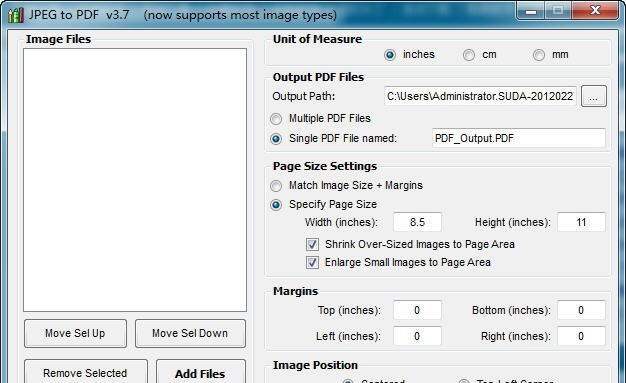
Task: Select Match Image Size + Margins
Action: tap(276, 186)
